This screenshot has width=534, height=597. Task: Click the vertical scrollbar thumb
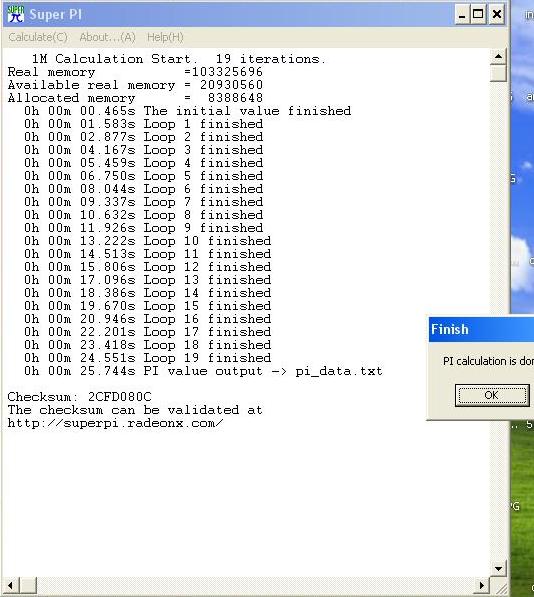click(498, 73)
